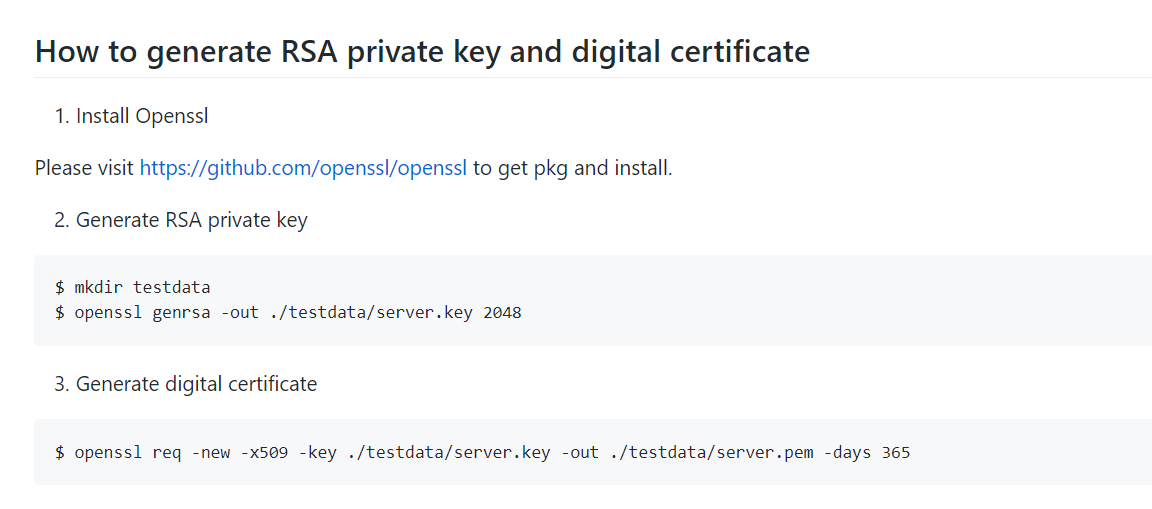Click the "Generate digital certificate" step
The height and width of the screenshot is (509, 1152).
point(196,384)
